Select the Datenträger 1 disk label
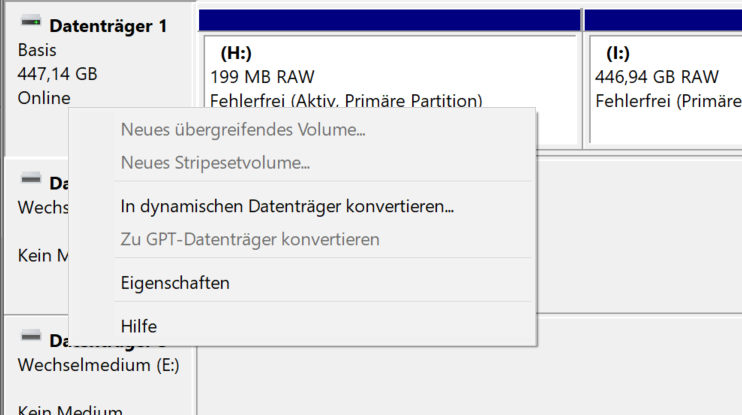This screenshot has width=742, height=415. pos(108,26)
